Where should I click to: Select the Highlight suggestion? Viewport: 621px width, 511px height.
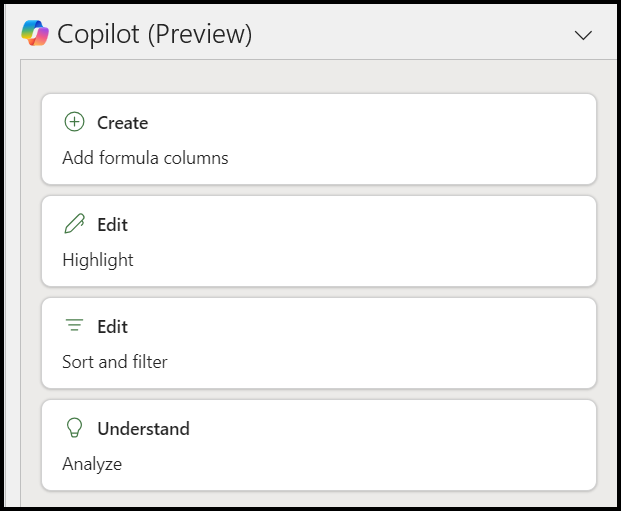[319, 241]
